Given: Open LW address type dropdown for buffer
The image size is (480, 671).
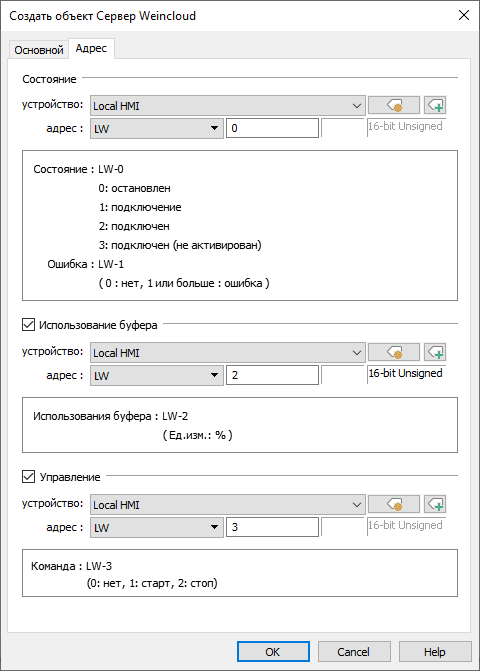Looking at the screenshot, I should click(157, 375).
